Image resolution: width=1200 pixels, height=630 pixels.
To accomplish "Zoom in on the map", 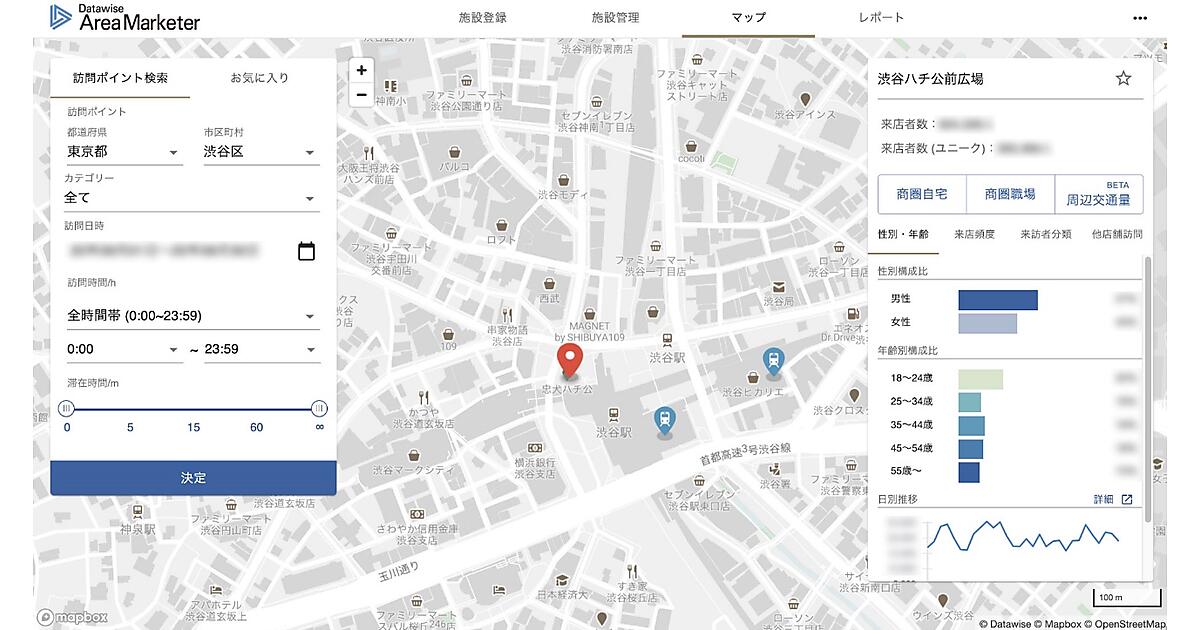I will (361, 70).
